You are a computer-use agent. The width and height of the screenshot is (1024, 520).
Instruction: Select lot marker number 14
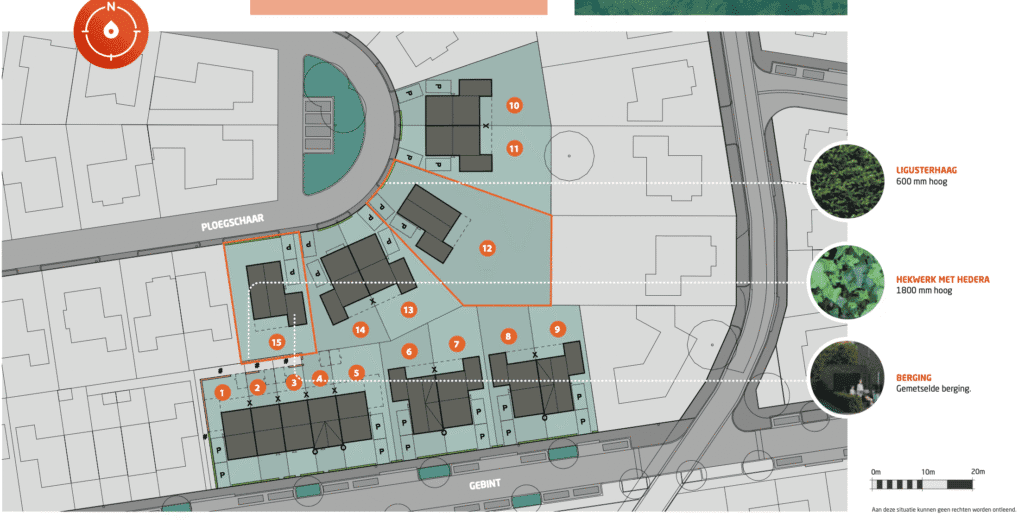(x=360, y=329)
